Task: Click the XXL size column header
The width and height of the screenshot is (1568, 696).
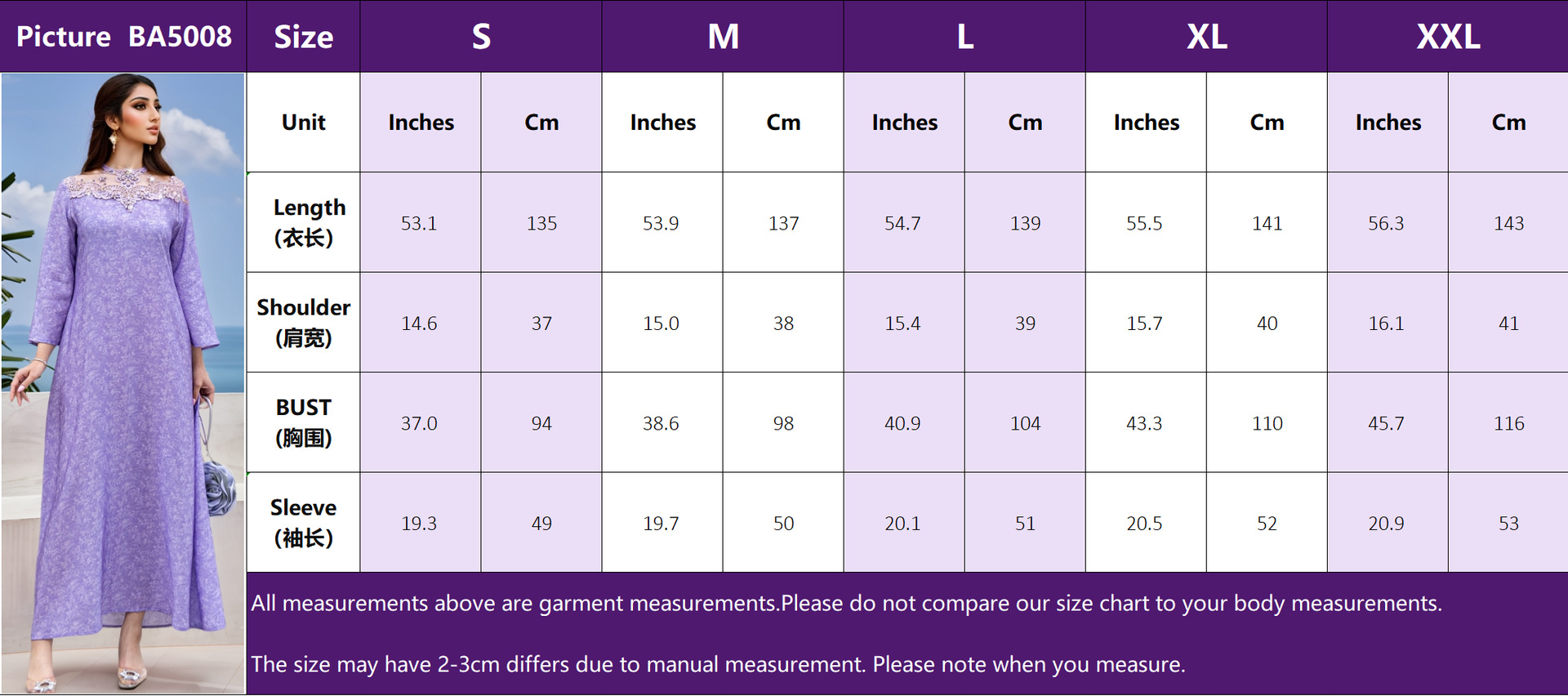Action: [1448, 37]
